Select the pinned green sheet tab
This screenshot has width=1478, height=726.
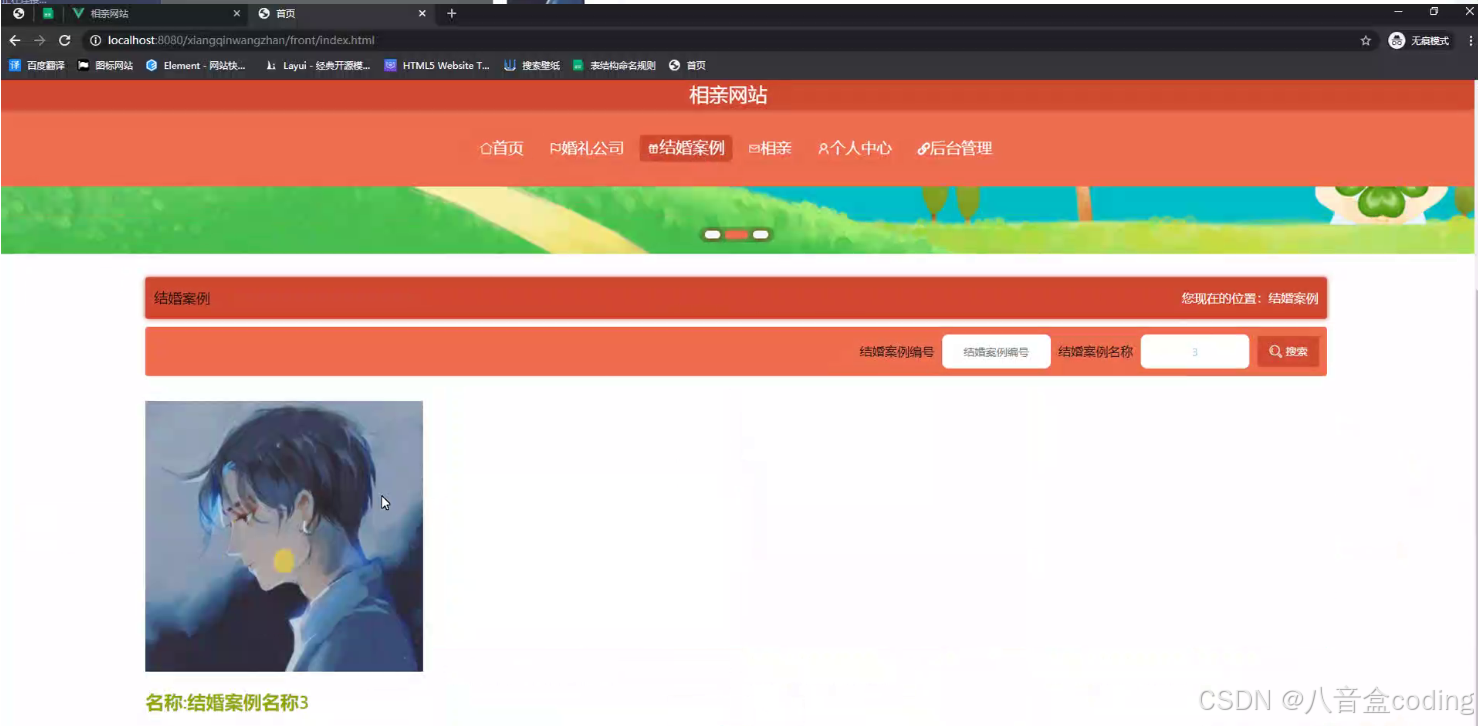coord(47,14)
